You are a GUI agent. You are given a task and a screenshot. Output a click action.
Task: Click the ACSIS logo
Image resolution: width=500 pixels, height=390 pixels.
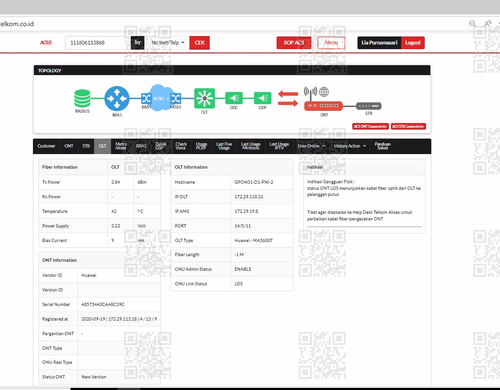click(46, 43)
